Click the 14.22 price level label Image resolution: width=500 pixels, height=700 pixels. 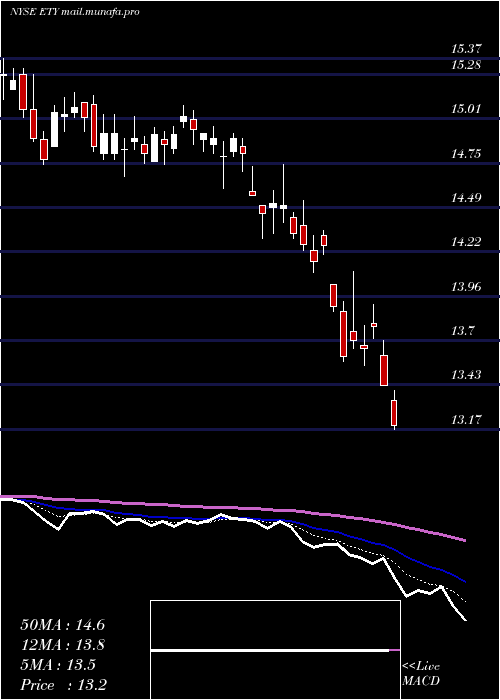[x=466, y=242]
